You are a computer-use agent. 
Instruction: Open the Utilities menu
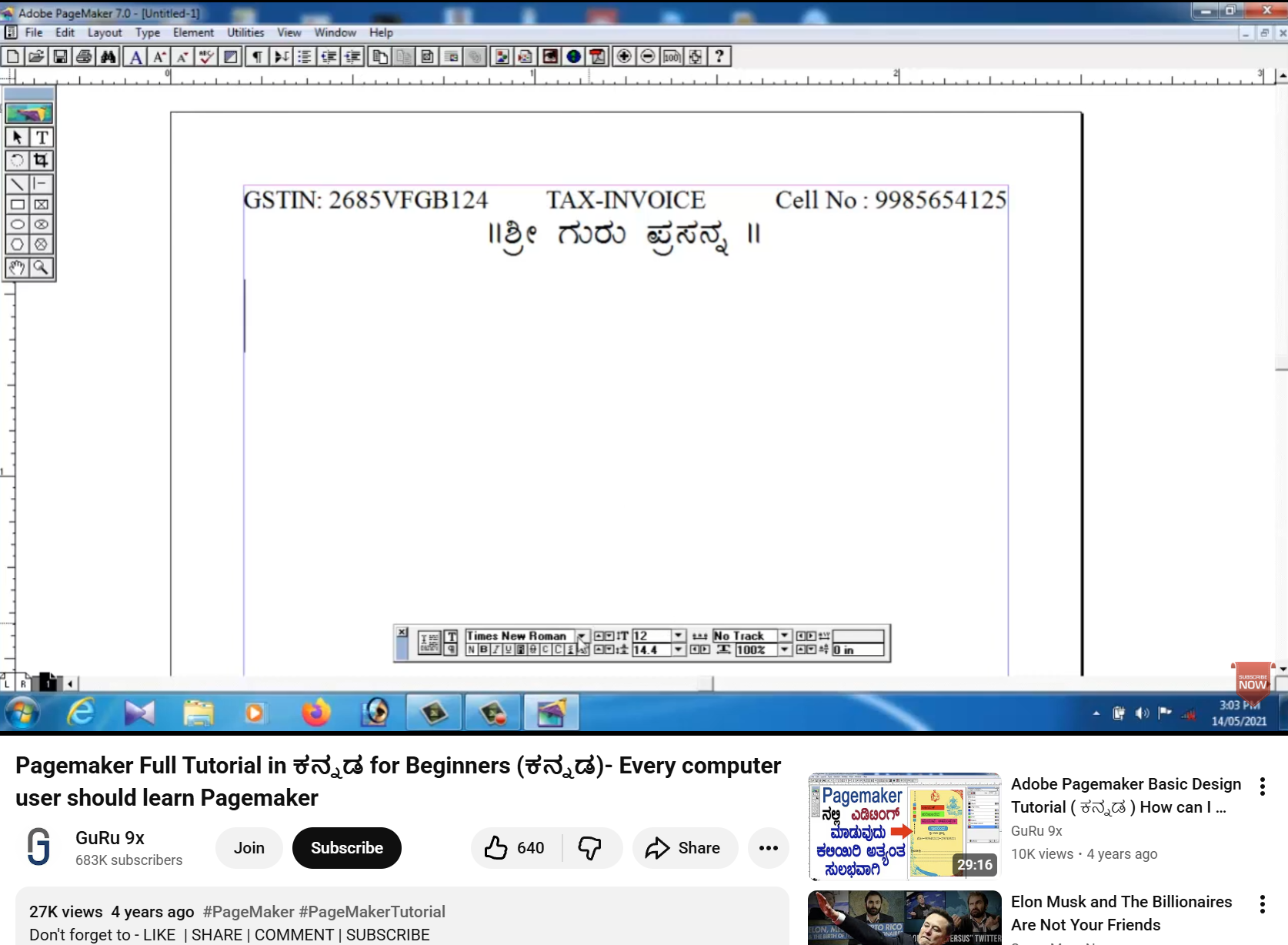(x=245, y=32)
